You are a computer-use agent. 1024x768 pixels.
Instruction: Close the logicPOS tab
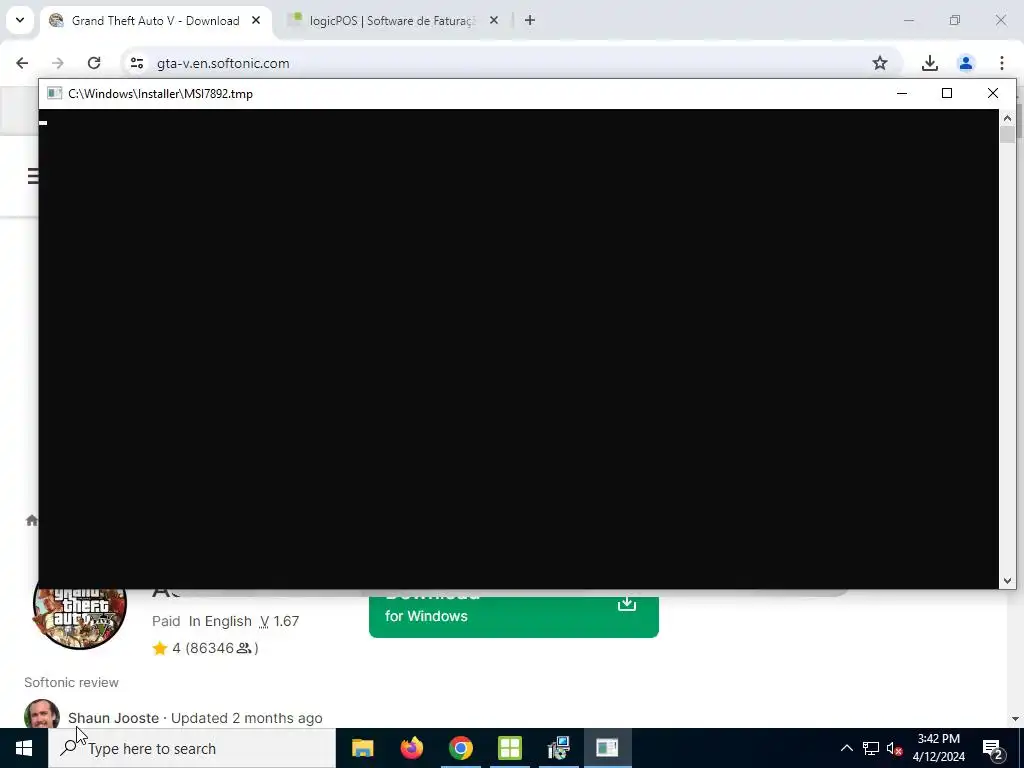pyautogui.click(x=494, y=21)
